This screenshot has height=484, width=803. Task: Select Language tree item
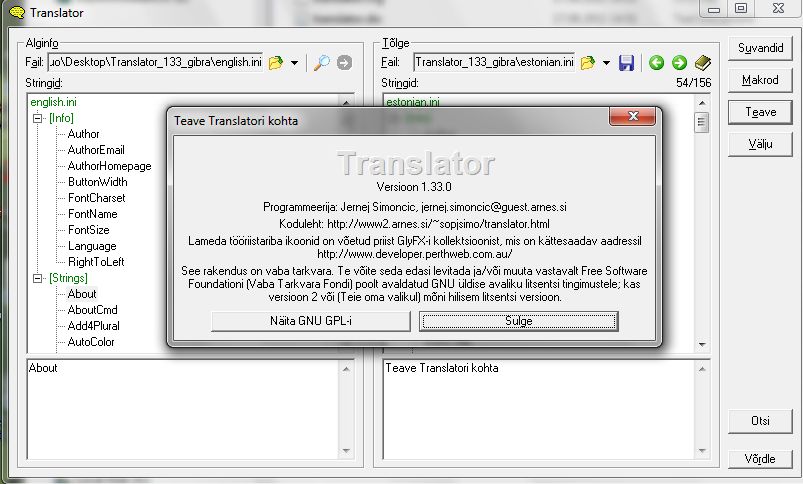tap(92, 246)
